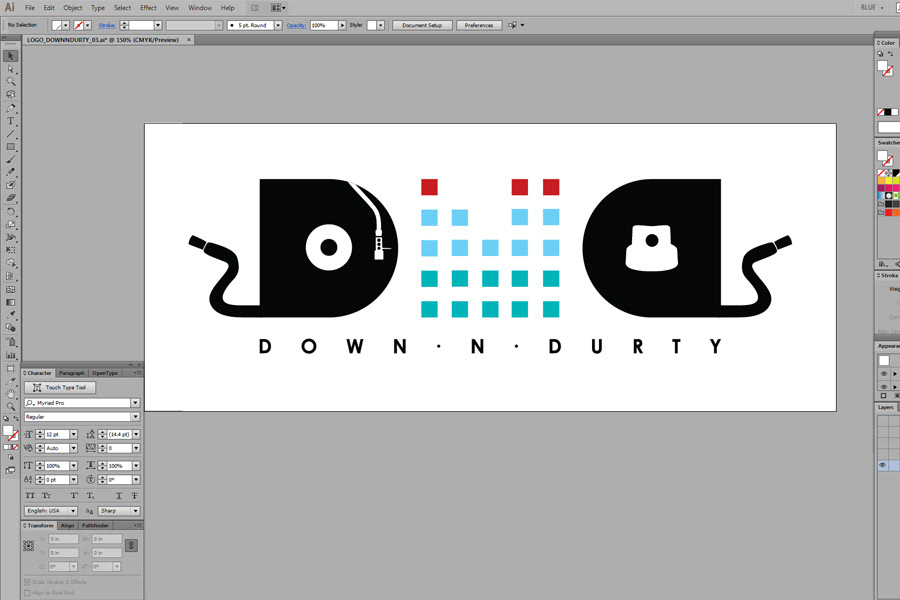Click the Document Setup button
This screenshot has width=900, height=600.
pos(422,25)
